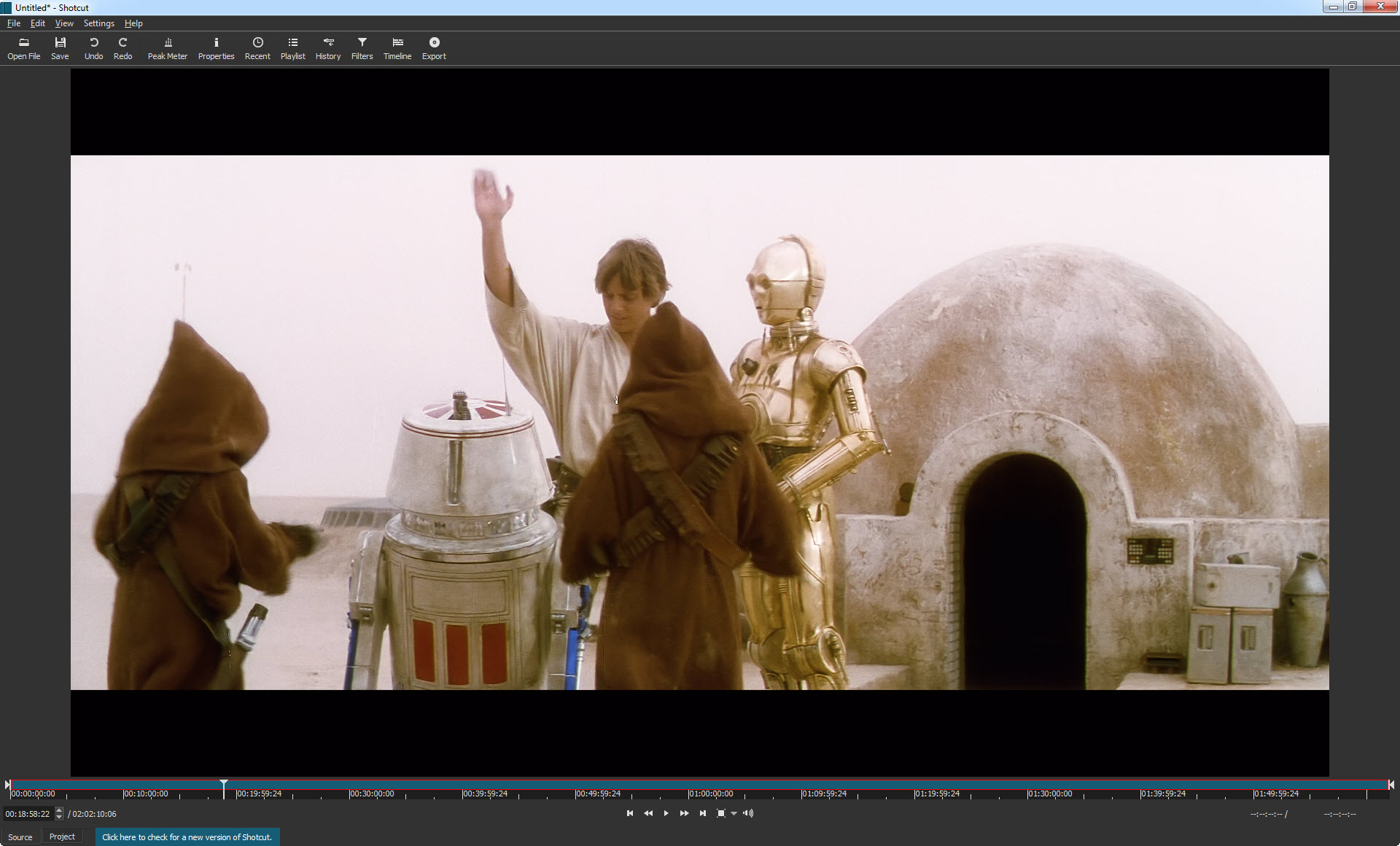Click the in-point marker at scrub bar start
This screenshot has height=846, width=1400.
(x=7, y=785)
